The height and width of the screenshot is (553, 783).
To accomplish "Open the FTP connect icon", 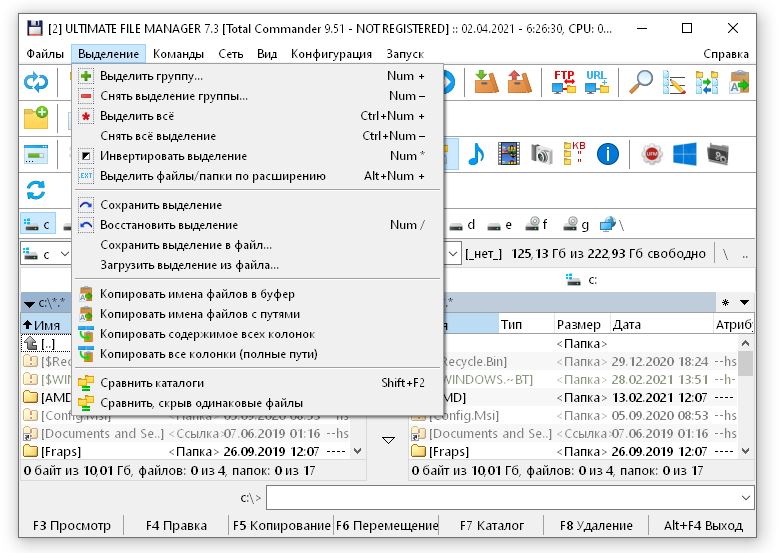I will pyautogui.click(x=564, y=82).
